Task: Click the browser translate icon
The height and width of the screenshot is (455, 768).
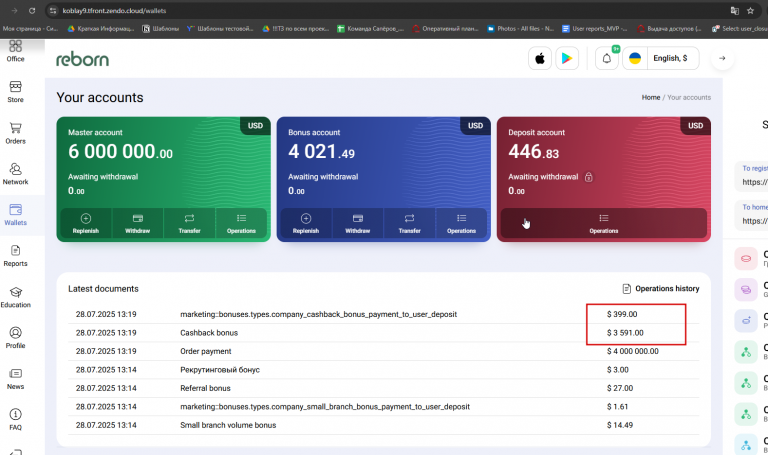Action: [734, 10]
